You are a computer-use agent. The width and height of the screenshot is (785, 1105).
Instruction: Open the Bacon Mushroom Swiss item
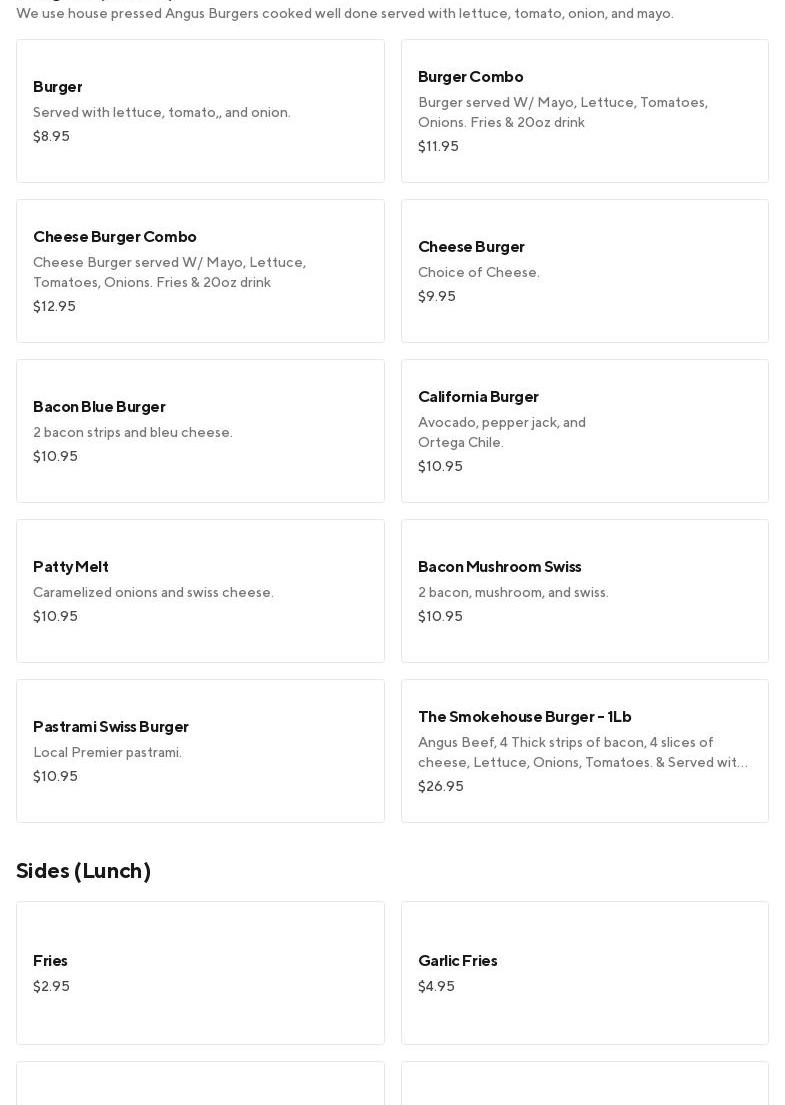click(x=584, y=591)
